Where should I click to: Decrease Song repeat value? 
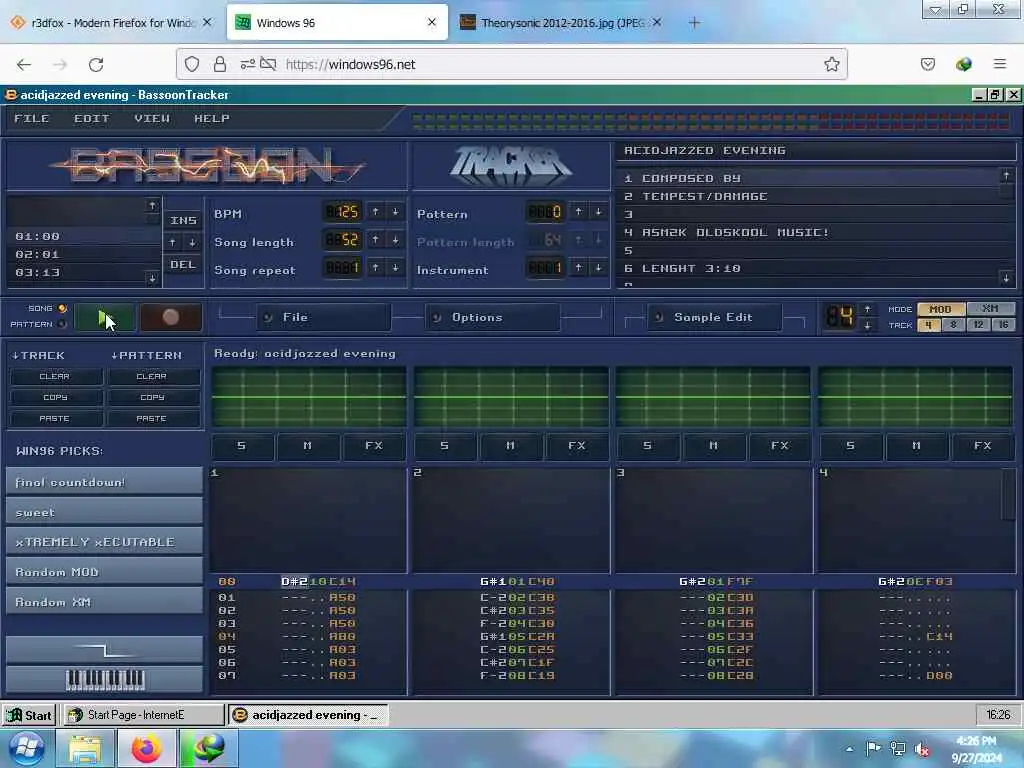click(x=395, y=268)
